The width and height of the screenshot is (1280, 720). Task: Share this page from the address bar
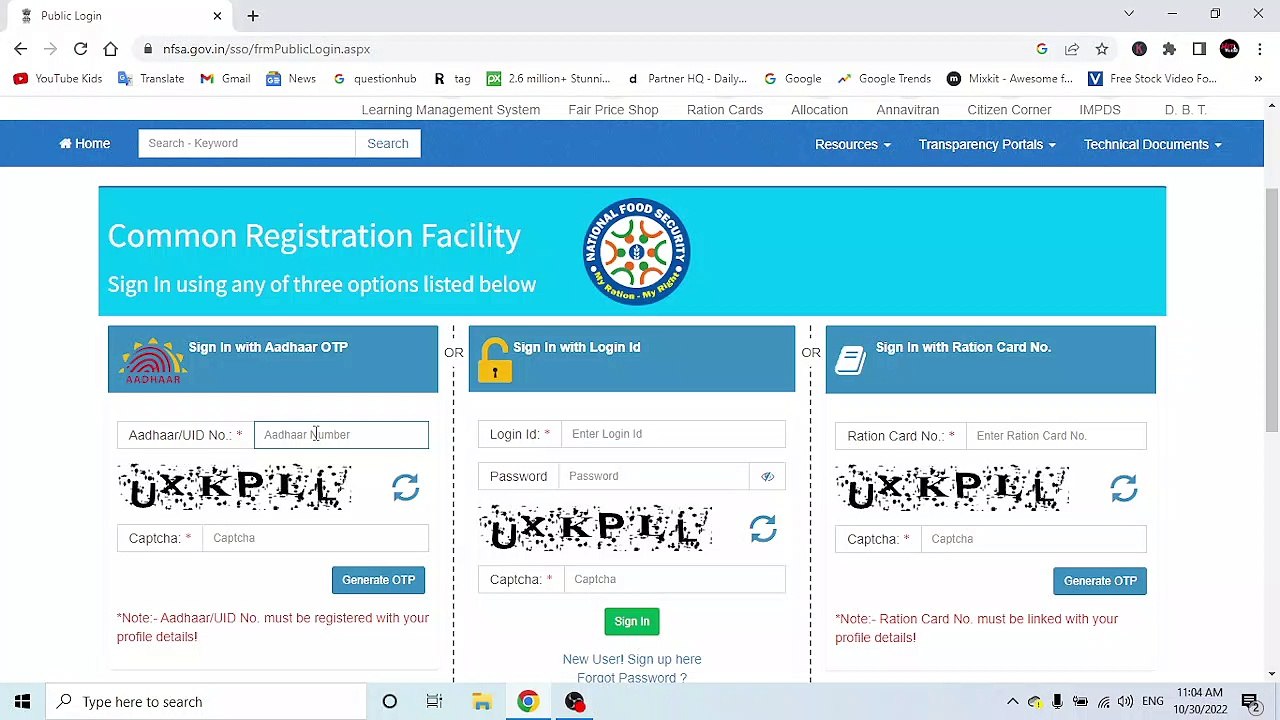[1071, 49]
